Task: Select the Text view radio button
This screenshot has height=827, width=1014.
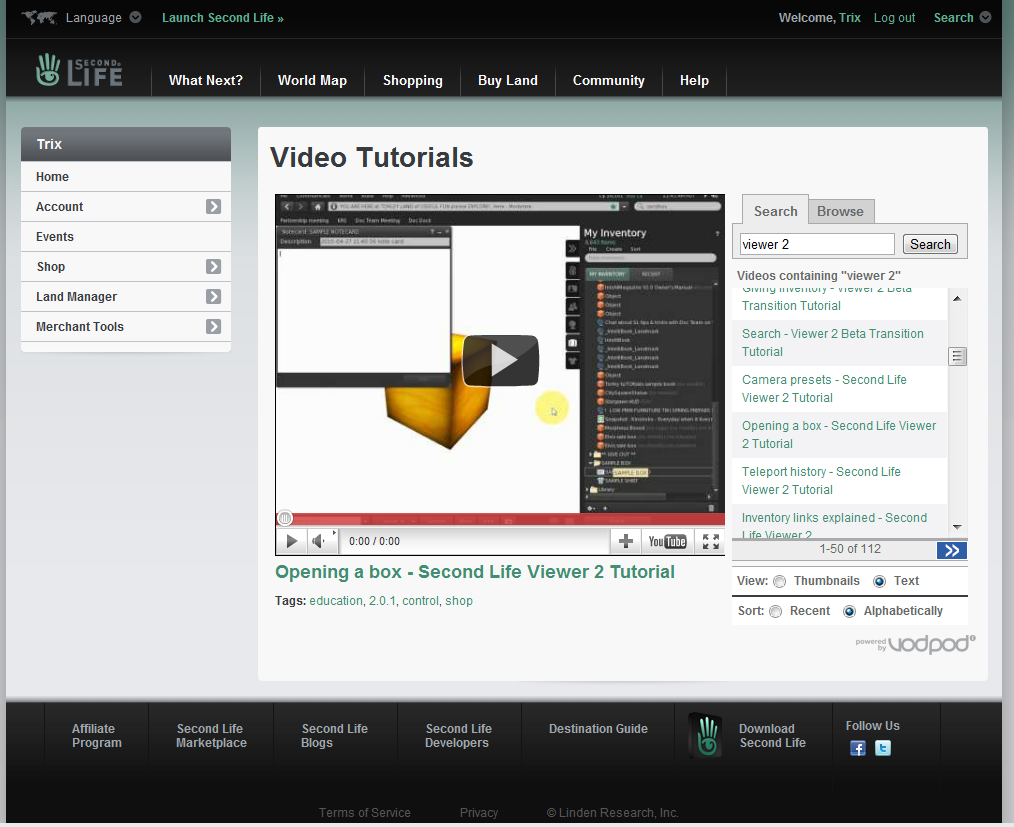Action: (879, 581)
